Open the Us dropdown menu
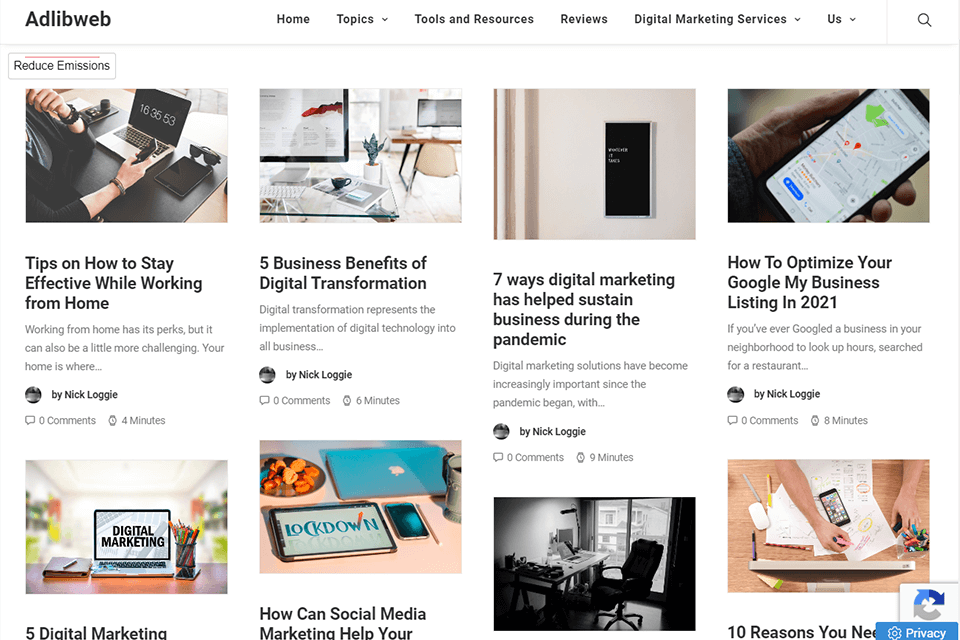Viewport: 960px width, 640px height. coord(841,20)
